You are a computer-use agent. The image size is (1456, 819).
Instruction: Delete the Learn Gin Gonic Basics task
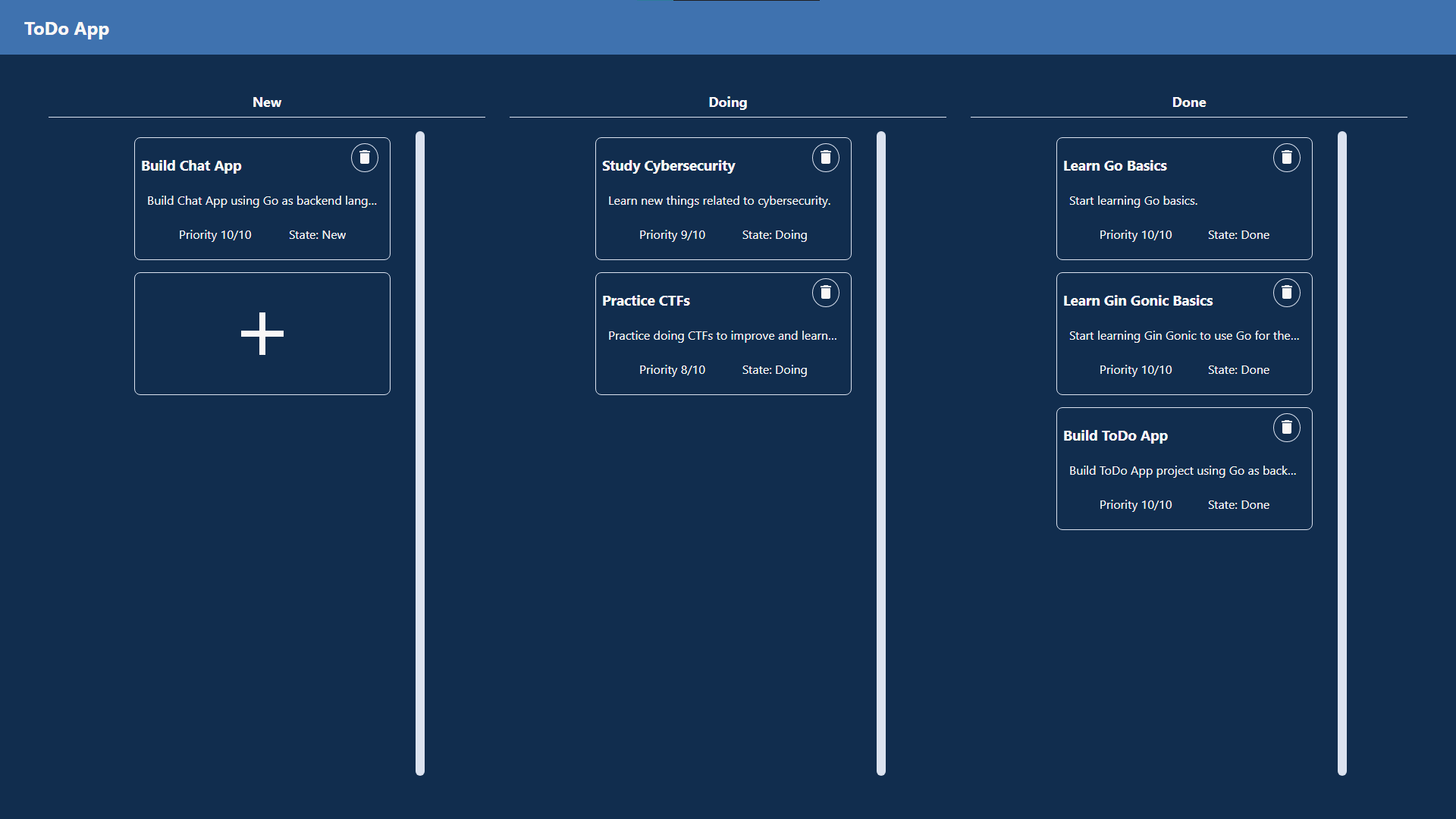(x=1287, y=293)
